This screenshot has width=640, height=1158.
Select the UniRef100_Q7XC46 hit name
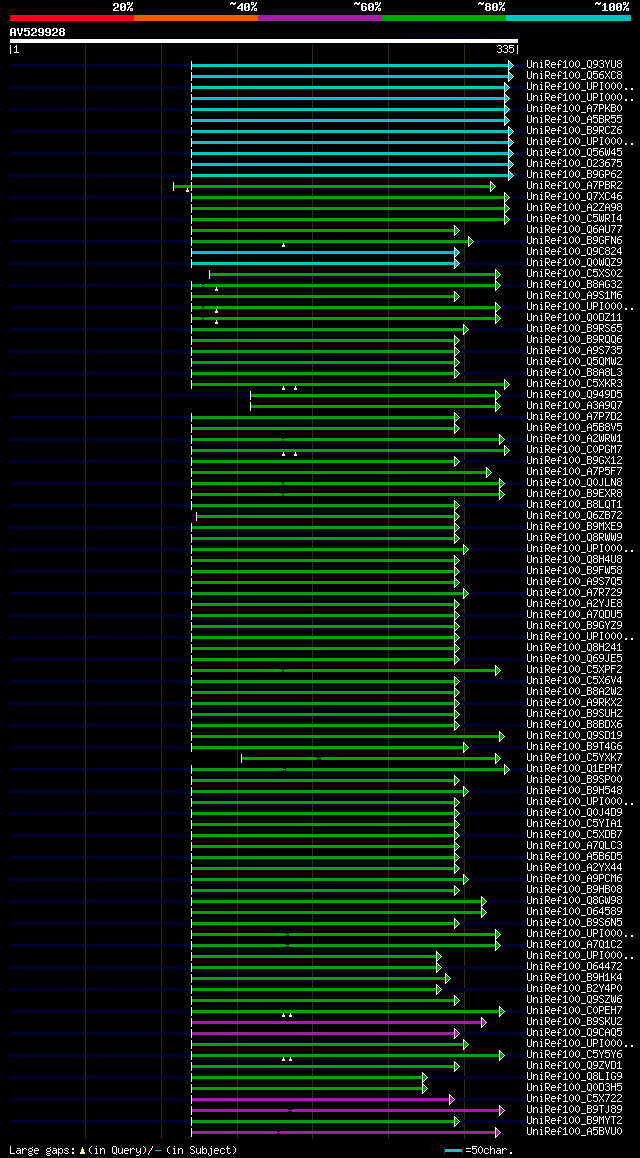click(574, 196)
